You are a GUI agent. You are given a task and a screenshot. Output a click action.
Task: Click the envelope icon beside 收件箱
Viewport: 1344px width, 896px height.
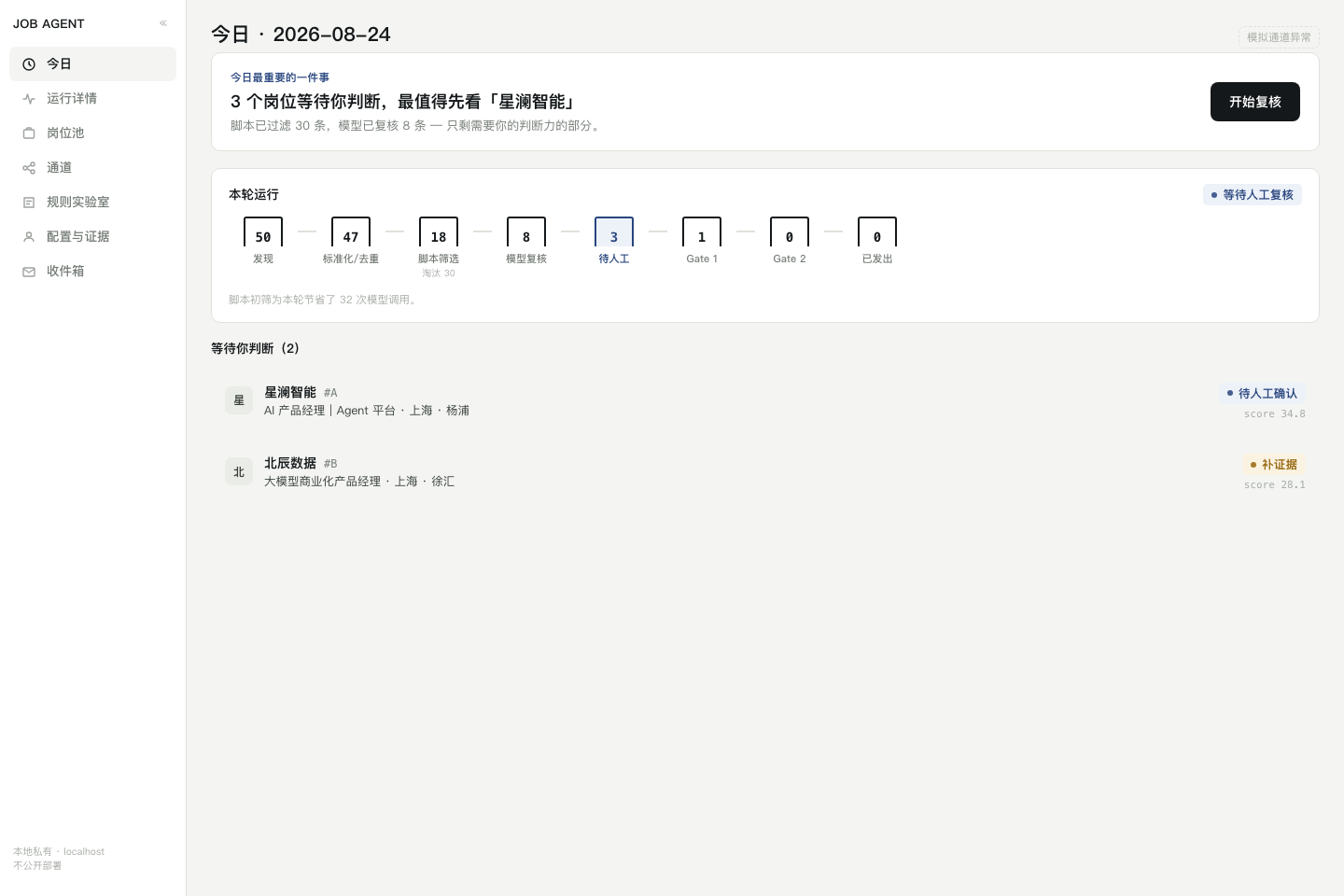coord(29,272)
